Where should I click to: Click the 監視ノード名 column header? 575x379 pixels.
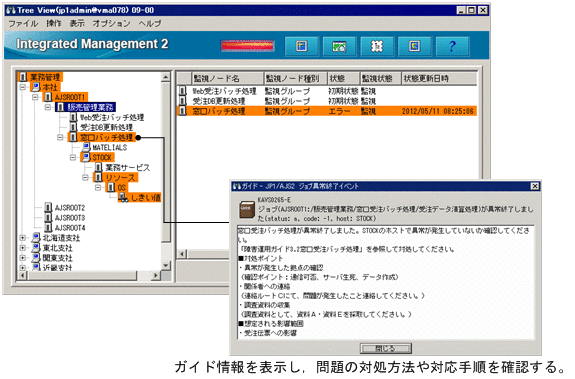coord(228,78)
